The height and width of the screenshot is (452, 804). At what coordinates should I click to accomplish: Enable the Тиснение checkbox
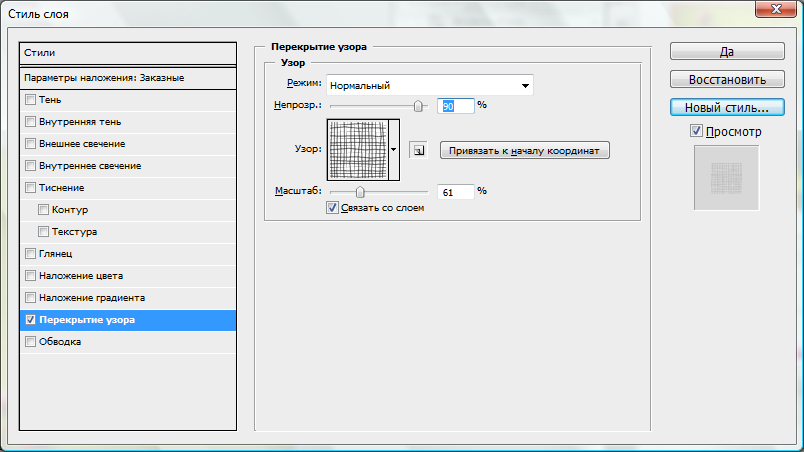coord(30,188)
